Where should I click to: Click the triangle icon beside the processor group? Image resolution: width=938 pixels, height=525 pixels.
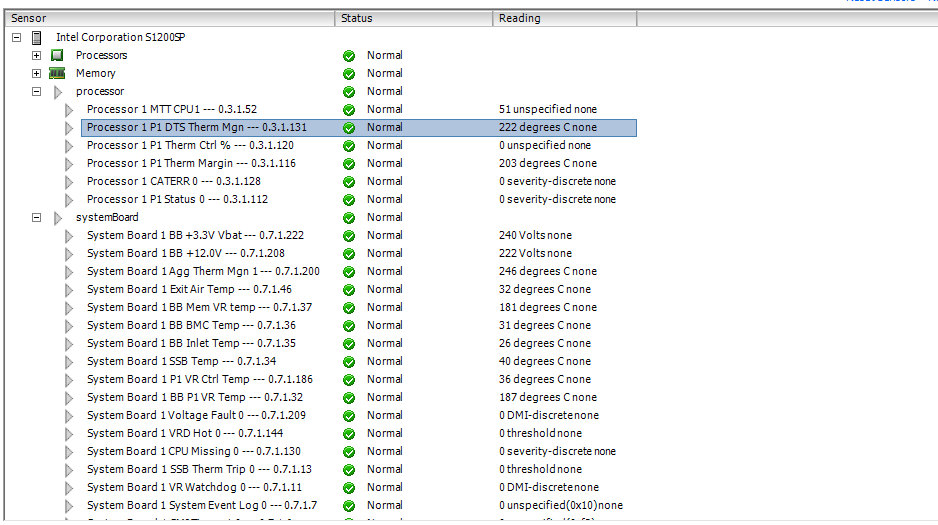[x=58, y=92]
